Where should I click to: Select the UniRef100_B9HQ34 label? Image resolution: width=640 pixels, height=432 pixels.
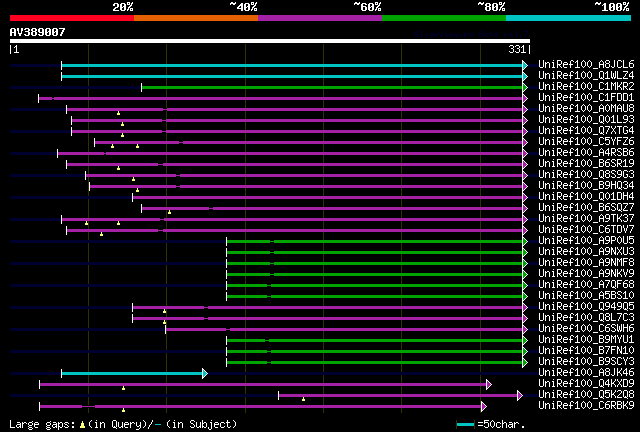[586, 185]
